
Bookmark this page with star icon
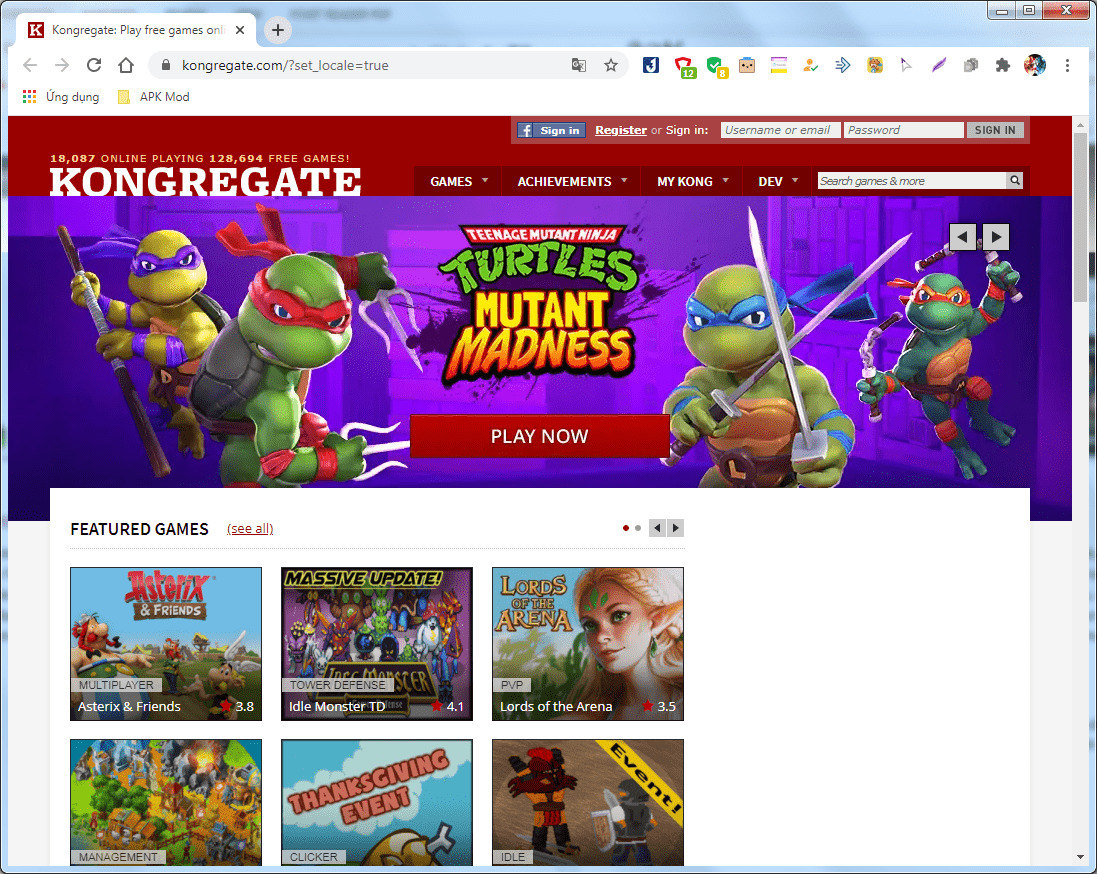pos(611,65)
